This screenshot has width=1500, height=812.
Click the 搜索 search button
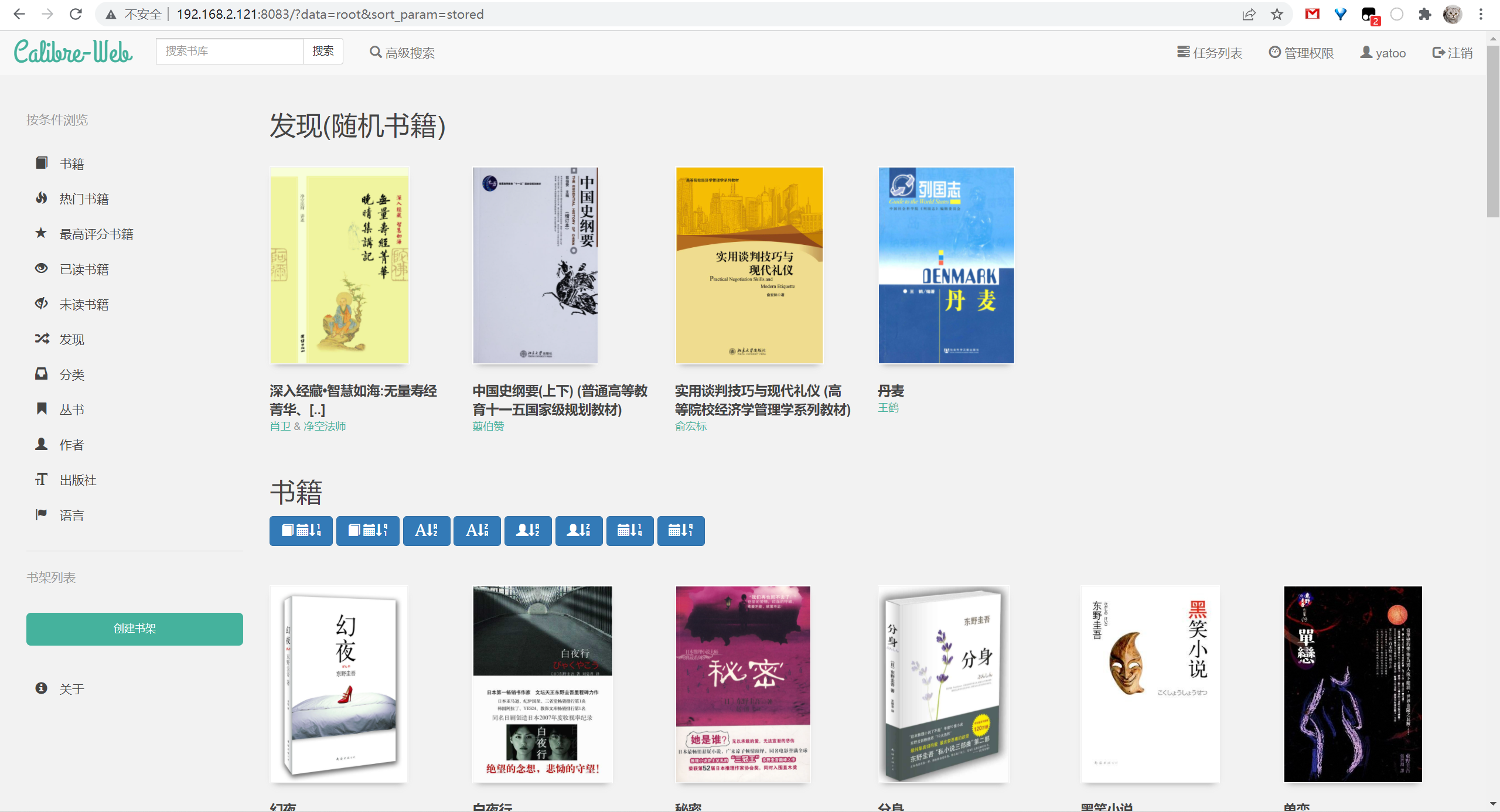(x=322, y=51)
